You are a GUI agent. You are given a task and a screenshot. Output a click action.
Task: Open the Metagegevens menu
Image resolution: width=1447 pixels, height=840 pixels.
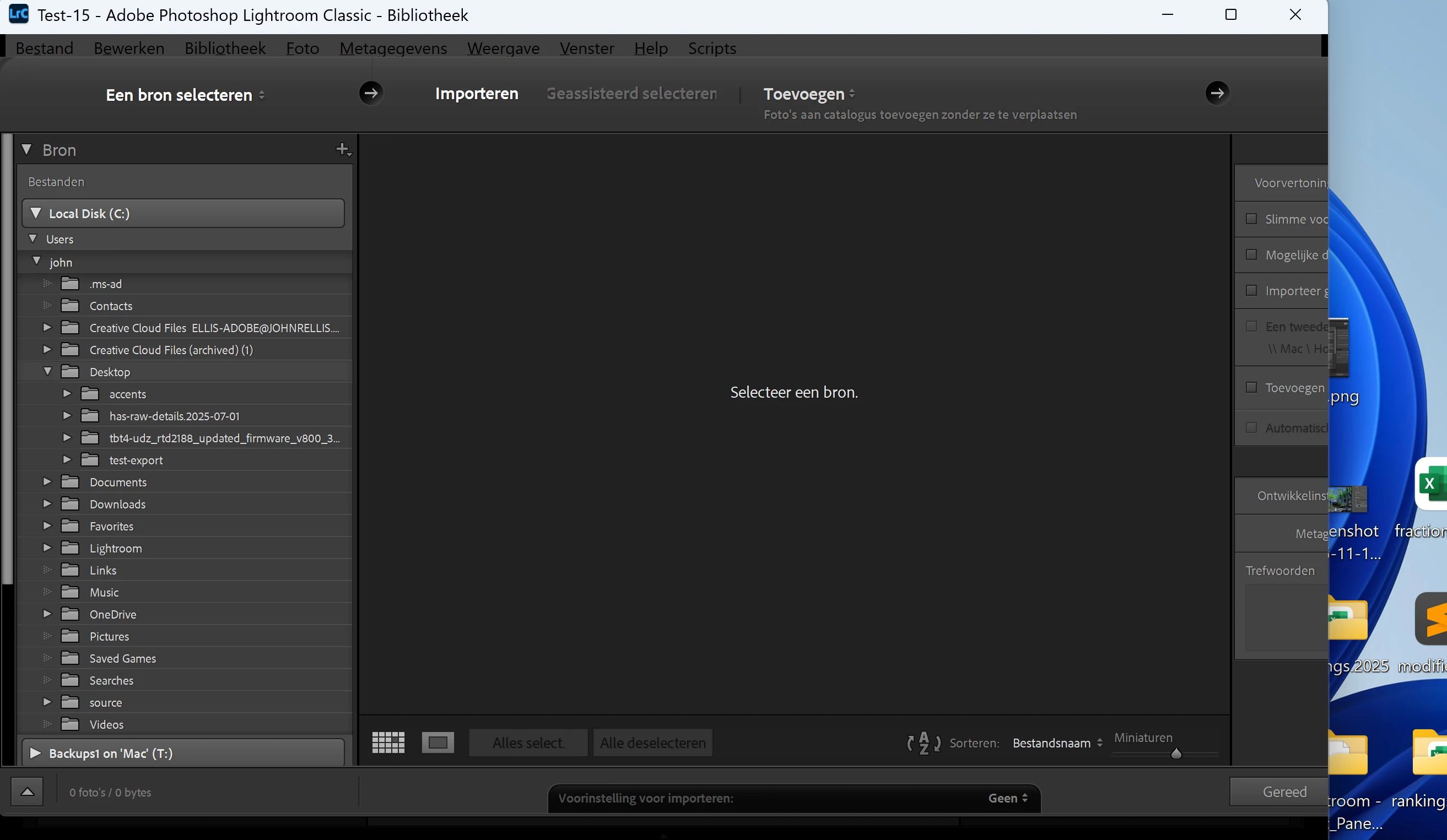point(393,48)
